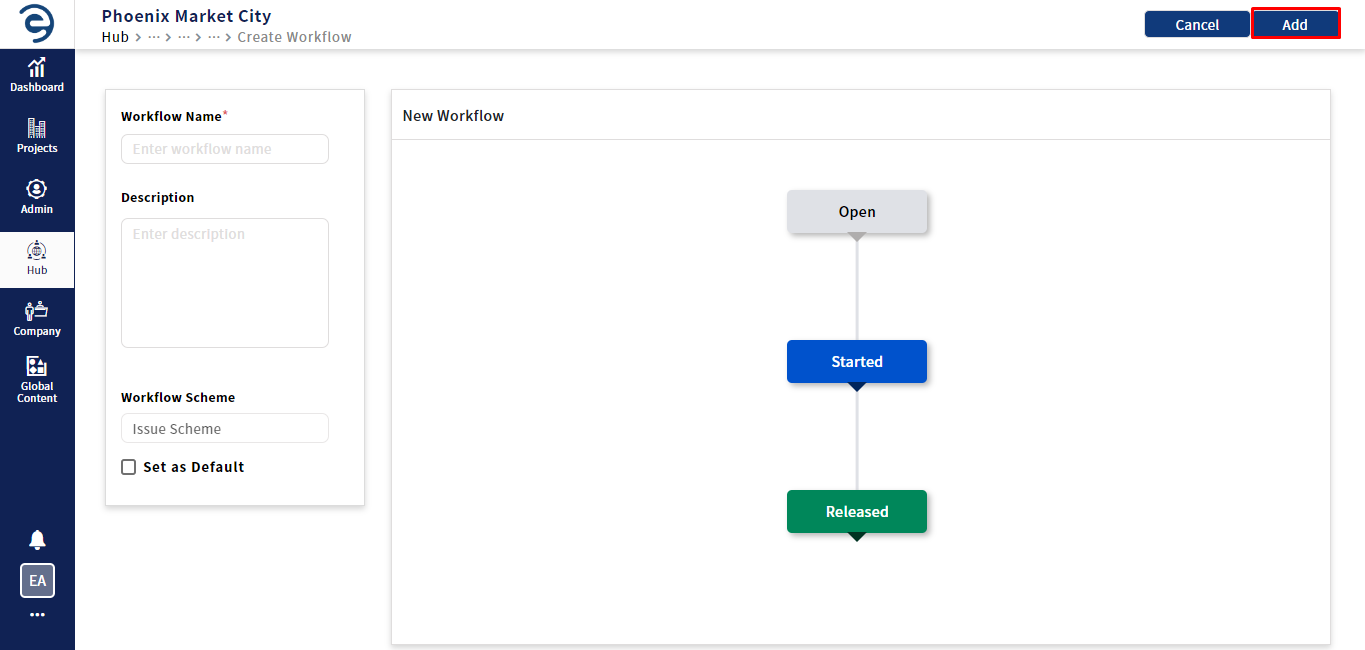Click the arrow under the Open node
This screenshot has width=1365, height=650.
[857, 237]
